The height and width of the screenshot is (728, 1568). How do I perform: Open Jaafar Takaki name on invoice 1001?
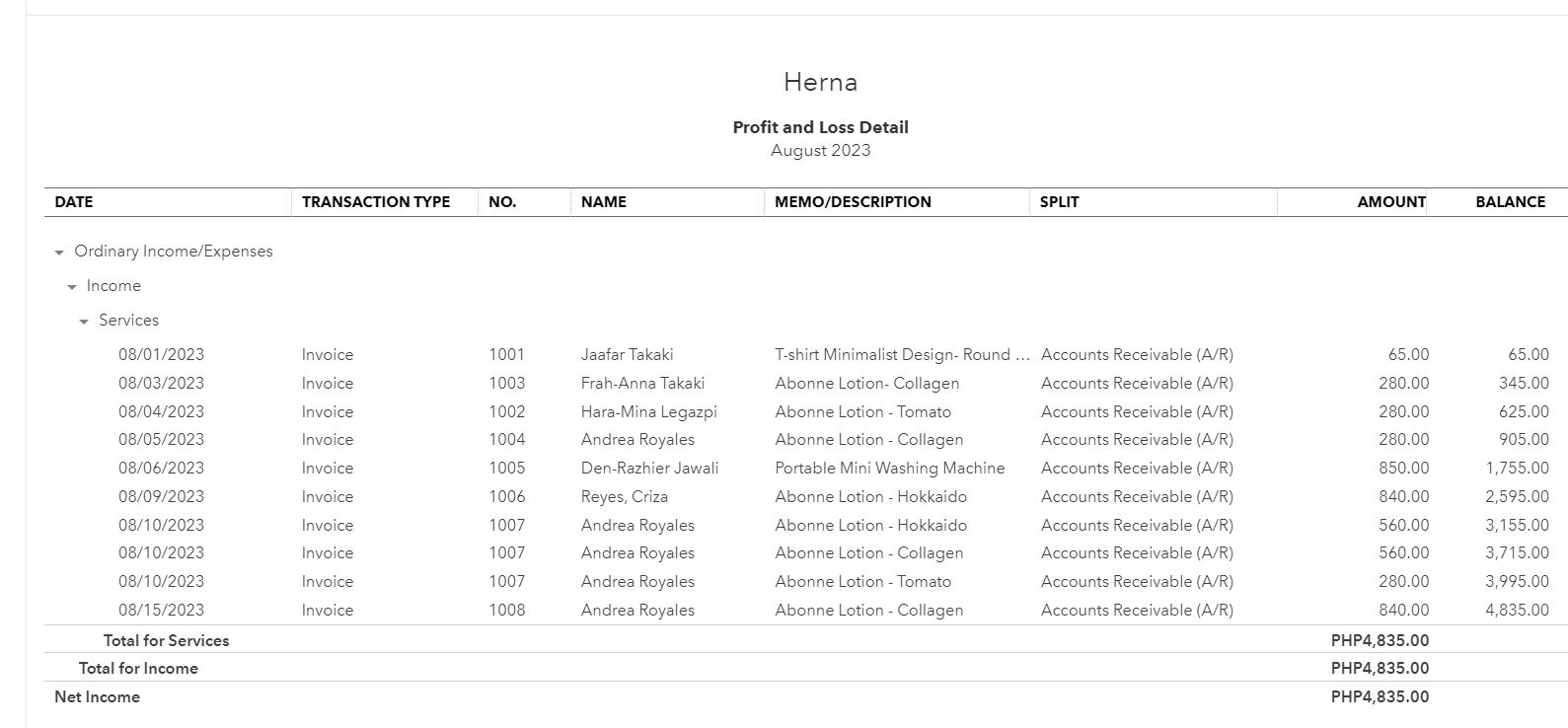627,355
